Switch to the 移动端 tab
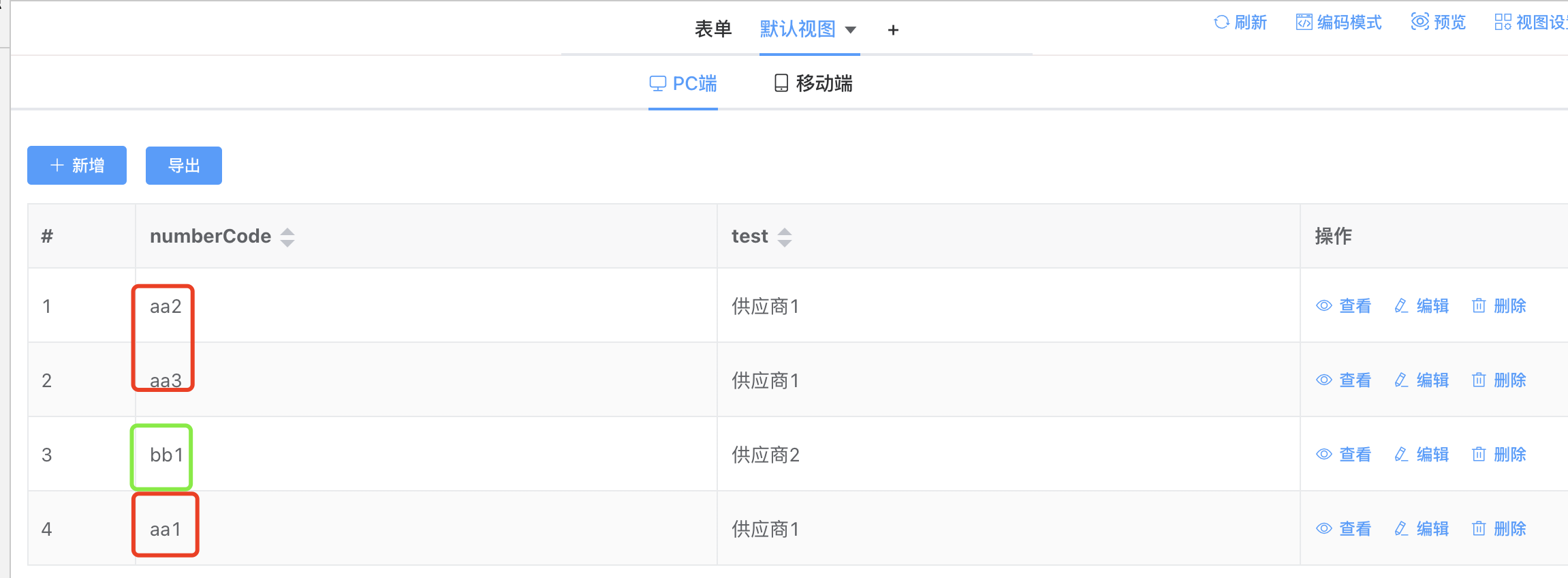1568x578 pixels. pyautogui.click(x=813, y=84)
